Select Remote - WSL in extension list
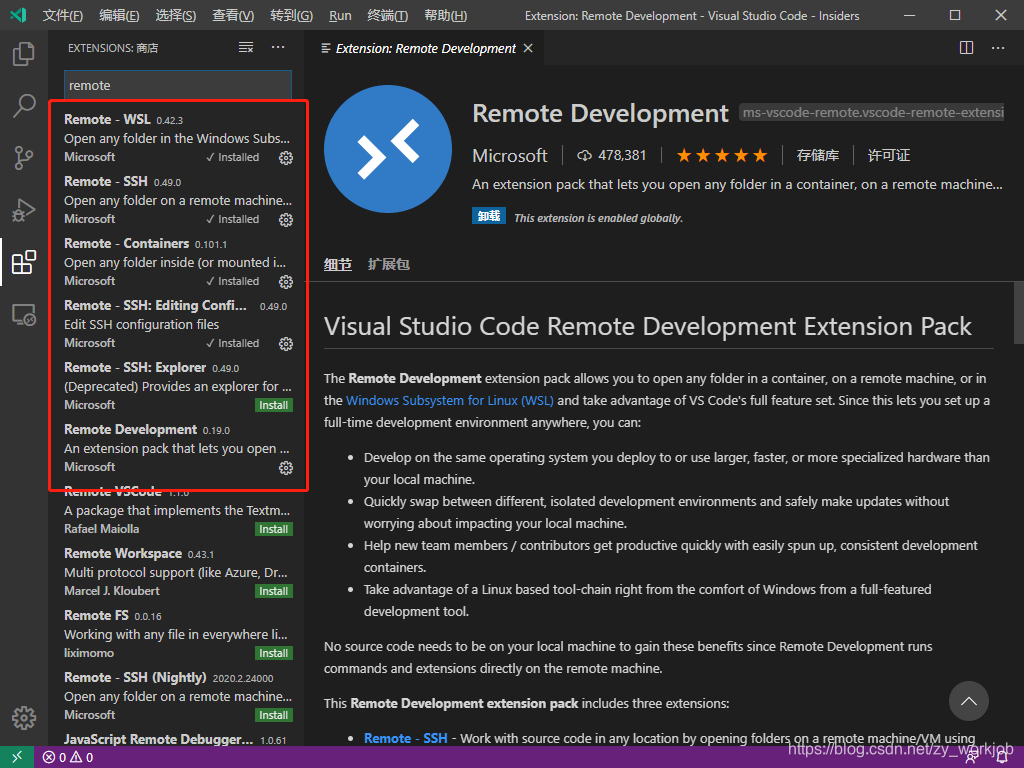 tap(178, 138)
